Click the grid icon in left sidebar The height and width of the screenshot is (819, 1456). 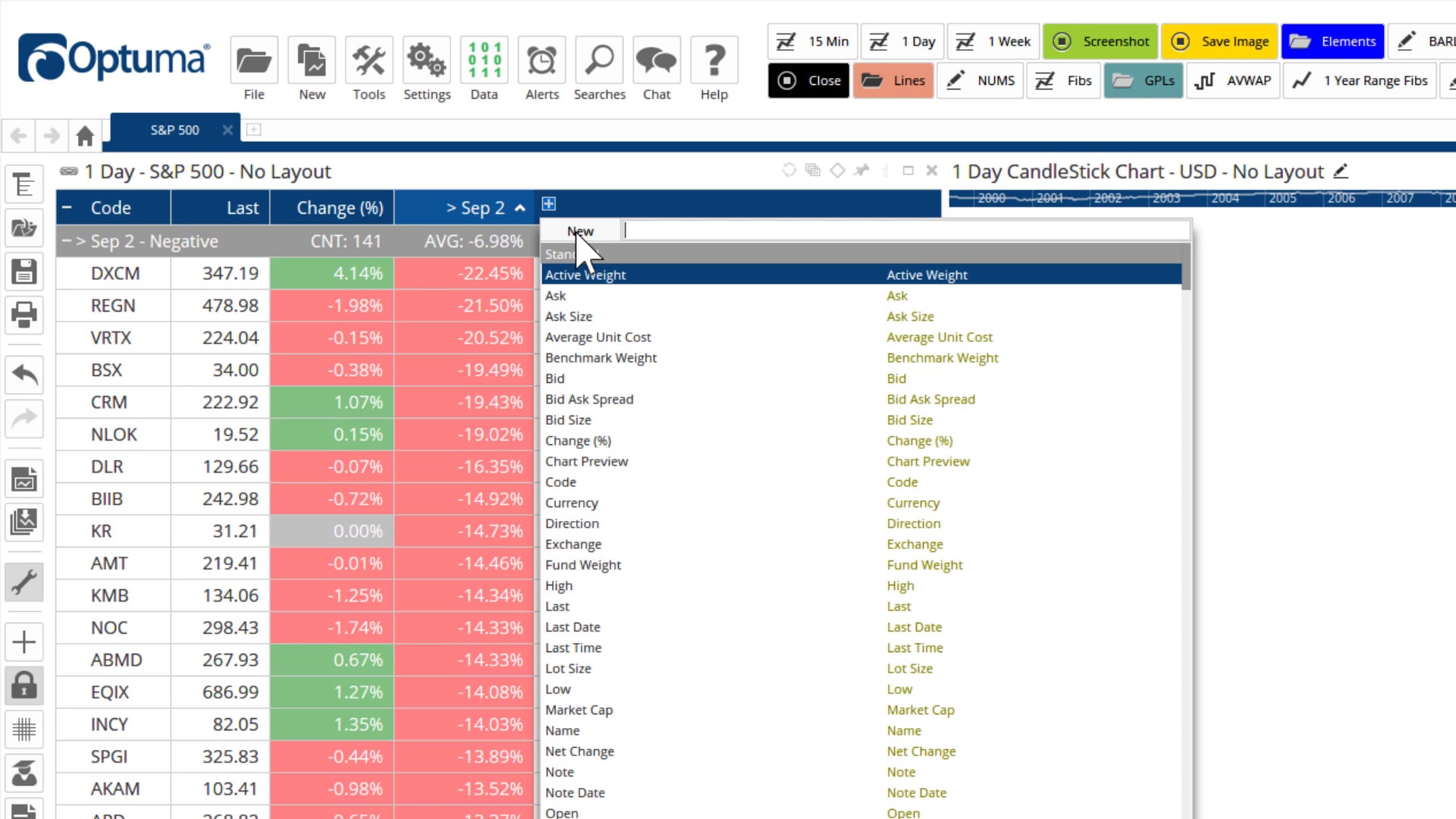(x=24, y=730)
